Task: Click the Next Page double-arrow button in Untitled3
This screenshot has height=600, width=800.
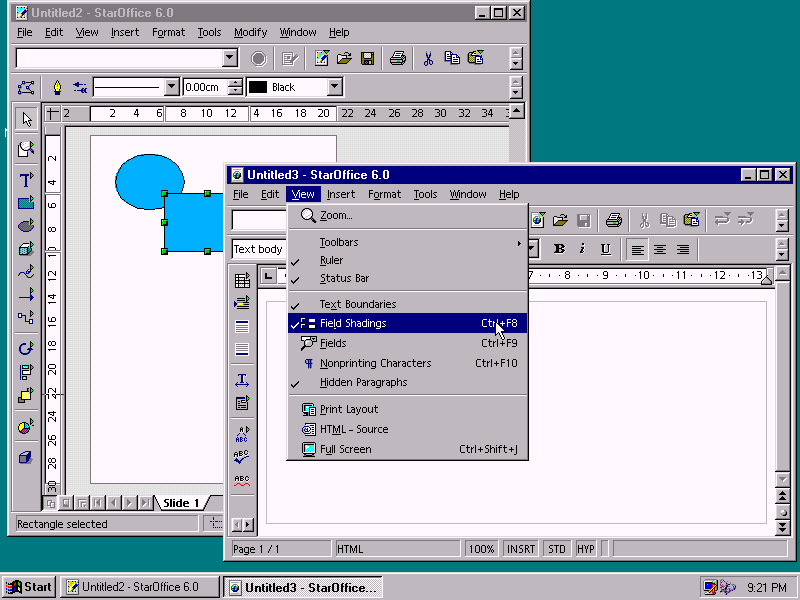Action: (x=782, y=528)
